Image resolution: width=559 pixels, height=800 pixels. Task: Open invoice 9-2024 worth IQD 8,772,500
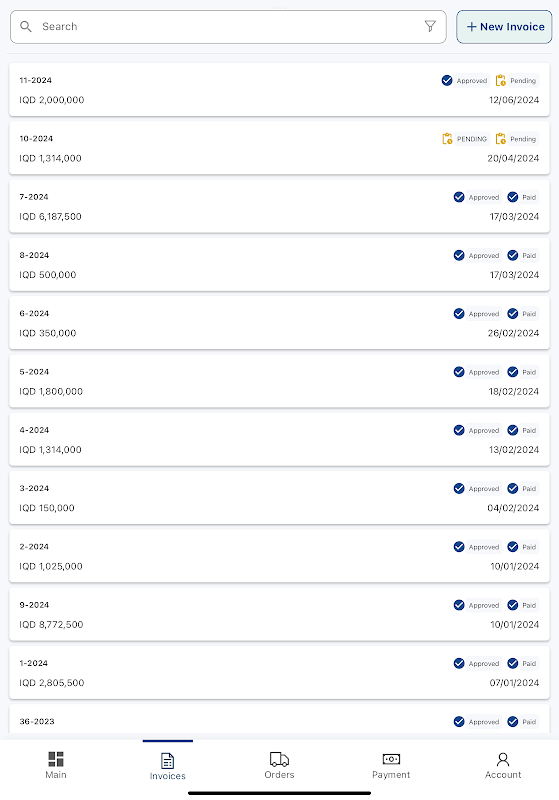point(279,614)
